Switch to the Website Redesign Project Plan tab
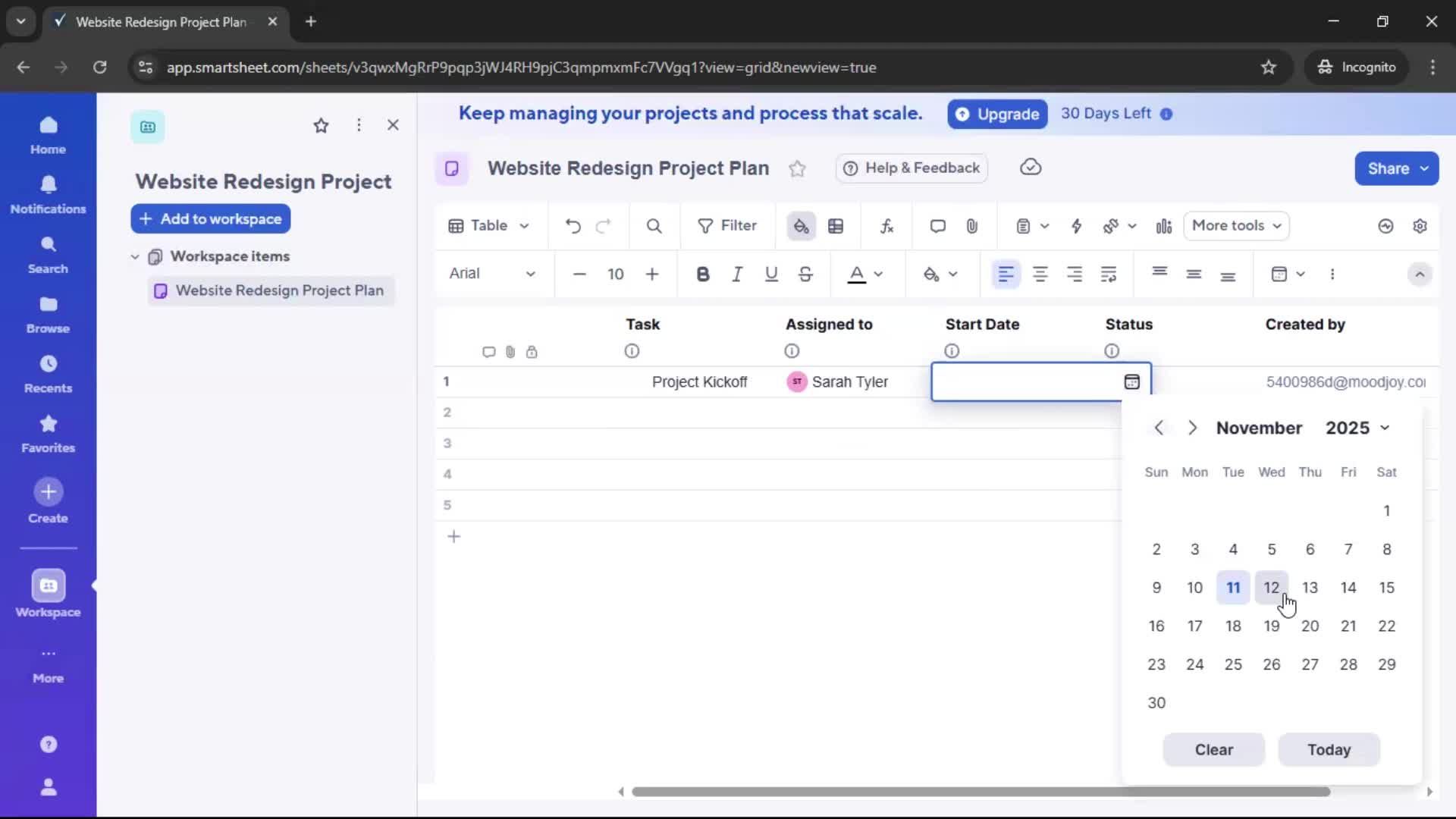Viewport: 1456px width, 819px height. [159, 22]
